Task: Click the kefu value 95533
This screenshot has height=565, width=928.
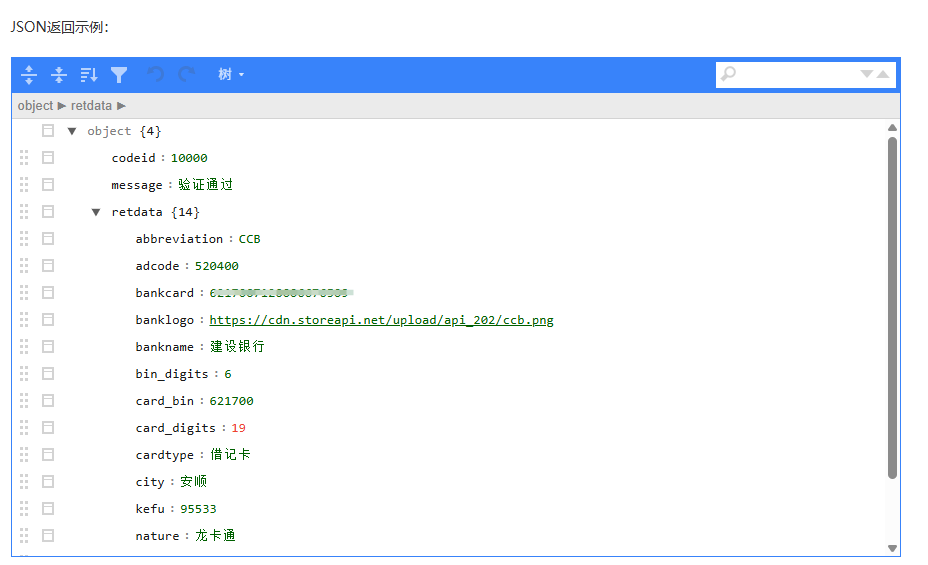Action: point(198,509)
